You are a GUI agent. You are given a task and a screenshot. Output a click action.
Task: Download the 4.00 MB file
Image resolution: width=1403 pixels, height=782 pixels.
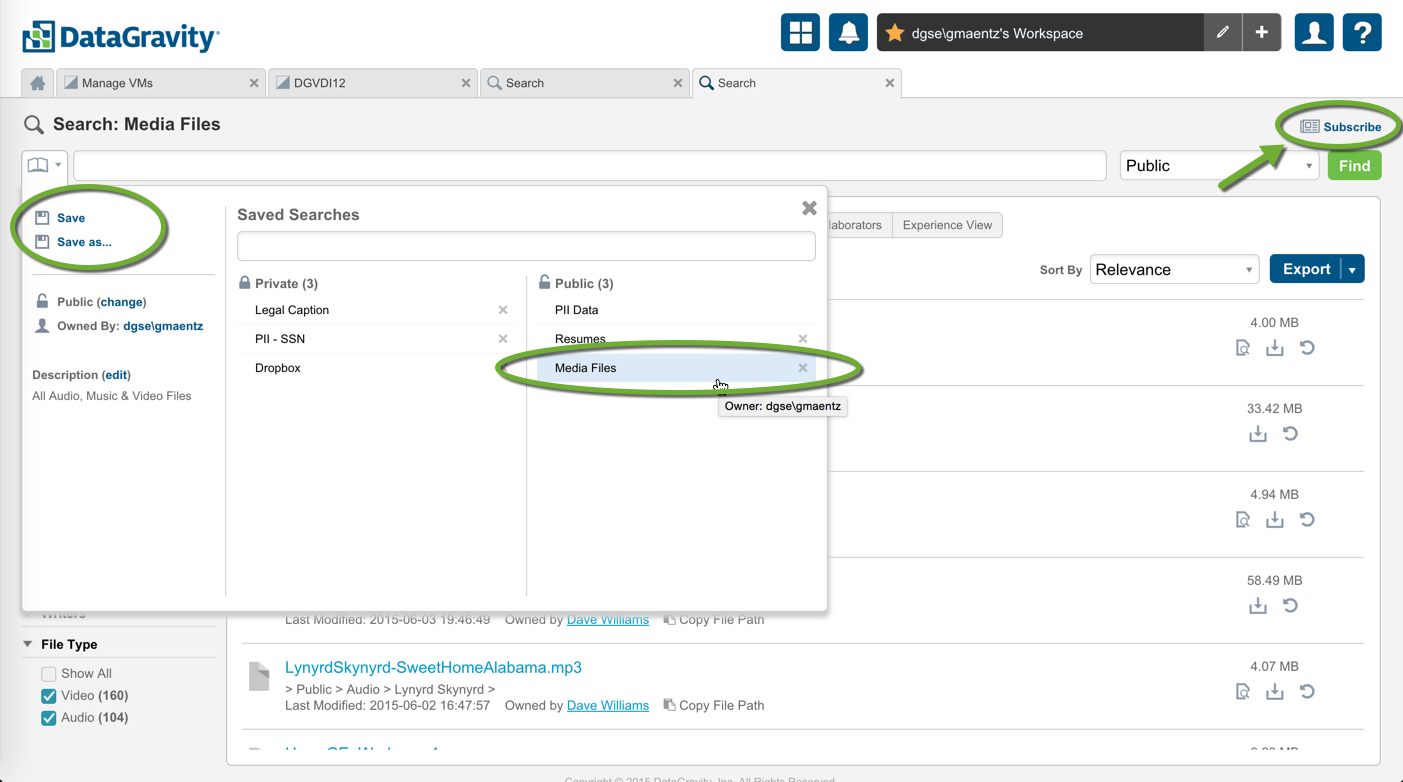pyautogui.click(x=1274, y=348)
